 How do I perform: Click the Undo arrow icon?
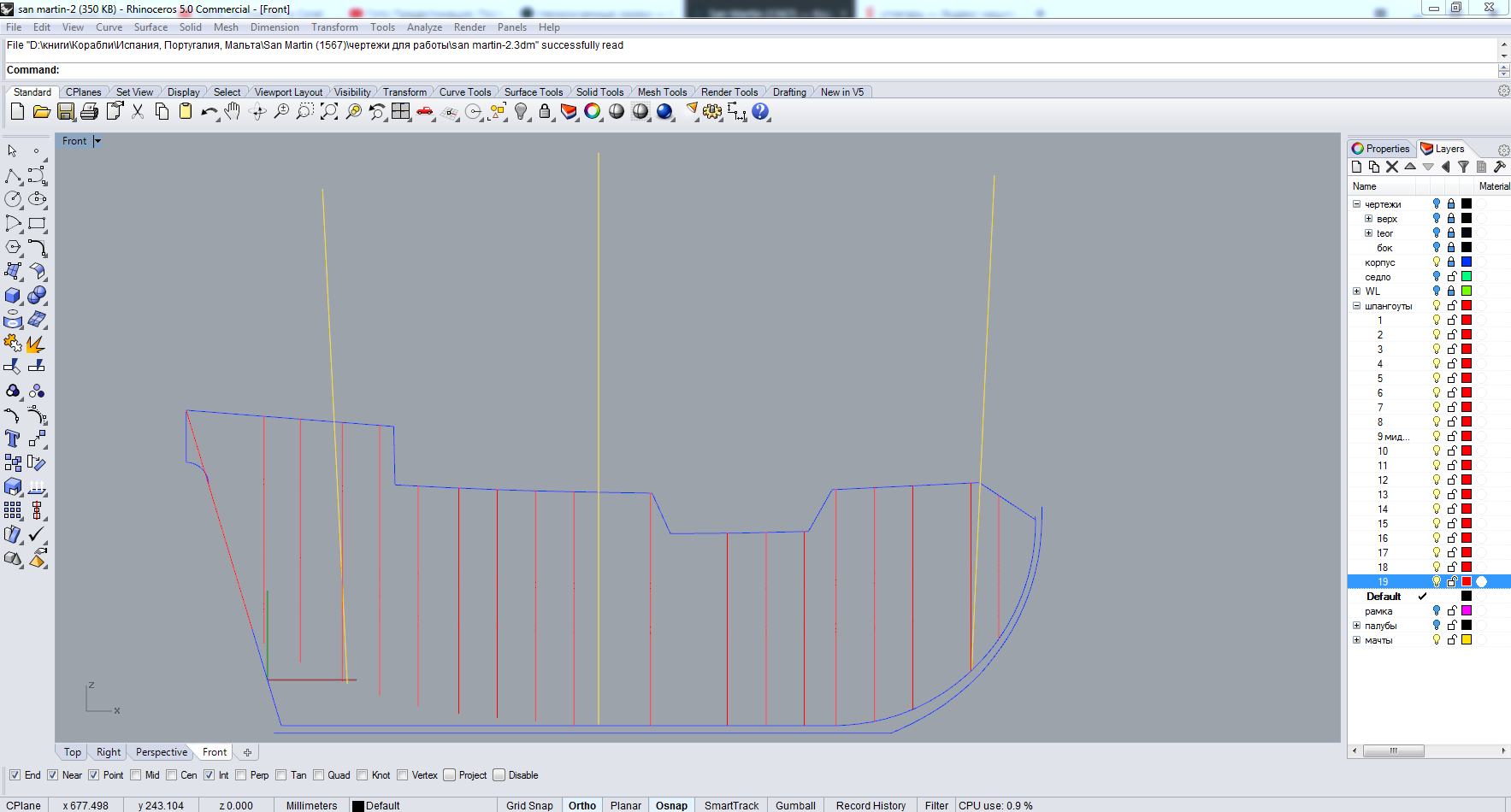[208, 112]
